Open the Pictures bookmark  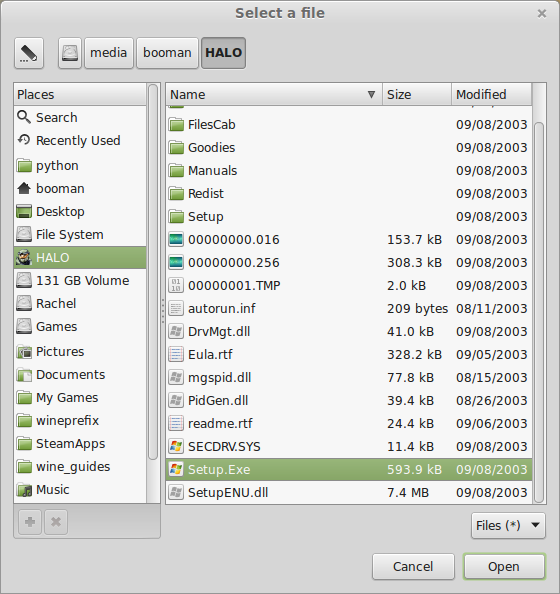[80, 352]
